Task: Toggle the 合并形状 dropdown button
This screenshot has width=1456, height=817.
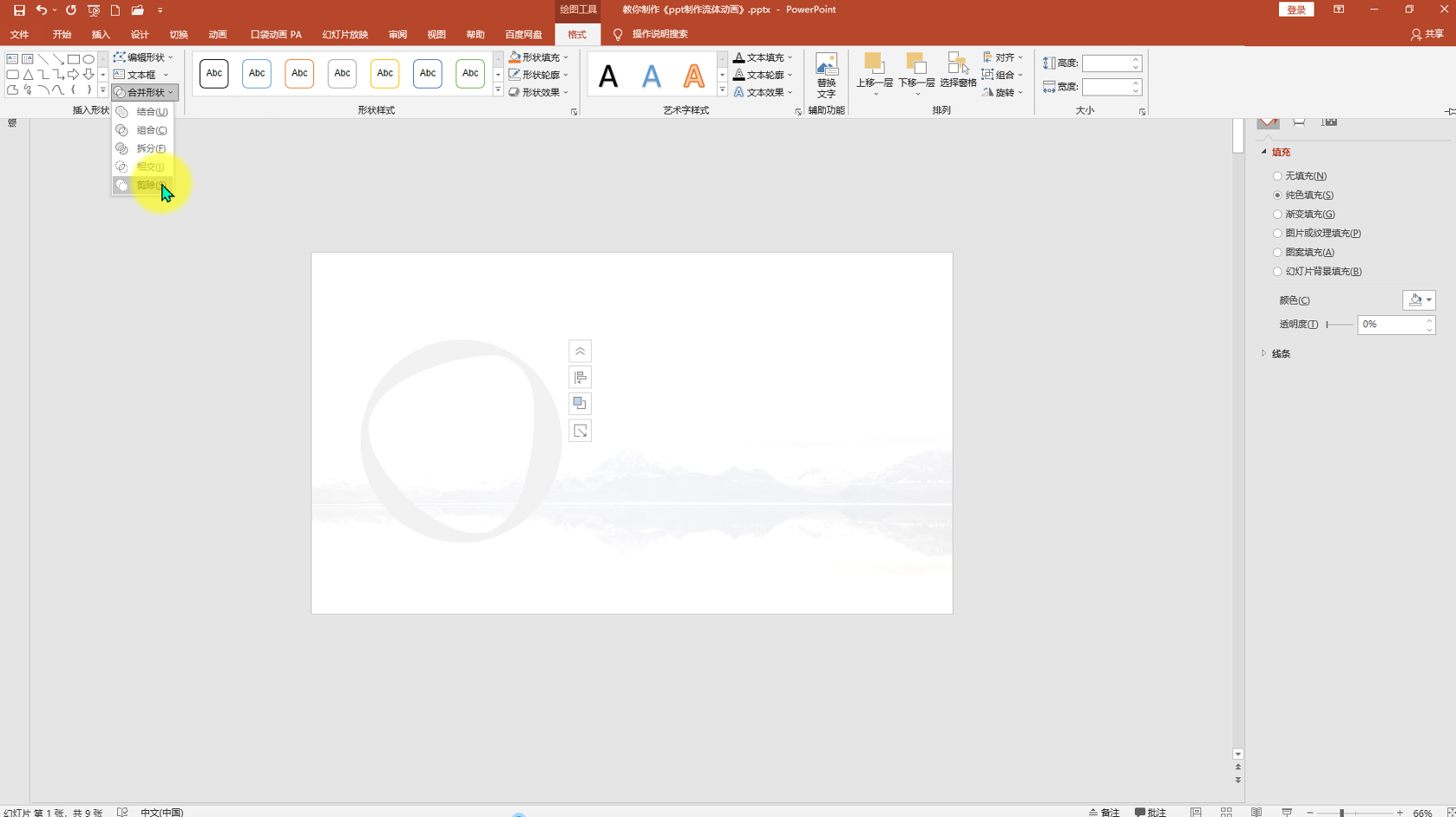Action: point(145,92)
